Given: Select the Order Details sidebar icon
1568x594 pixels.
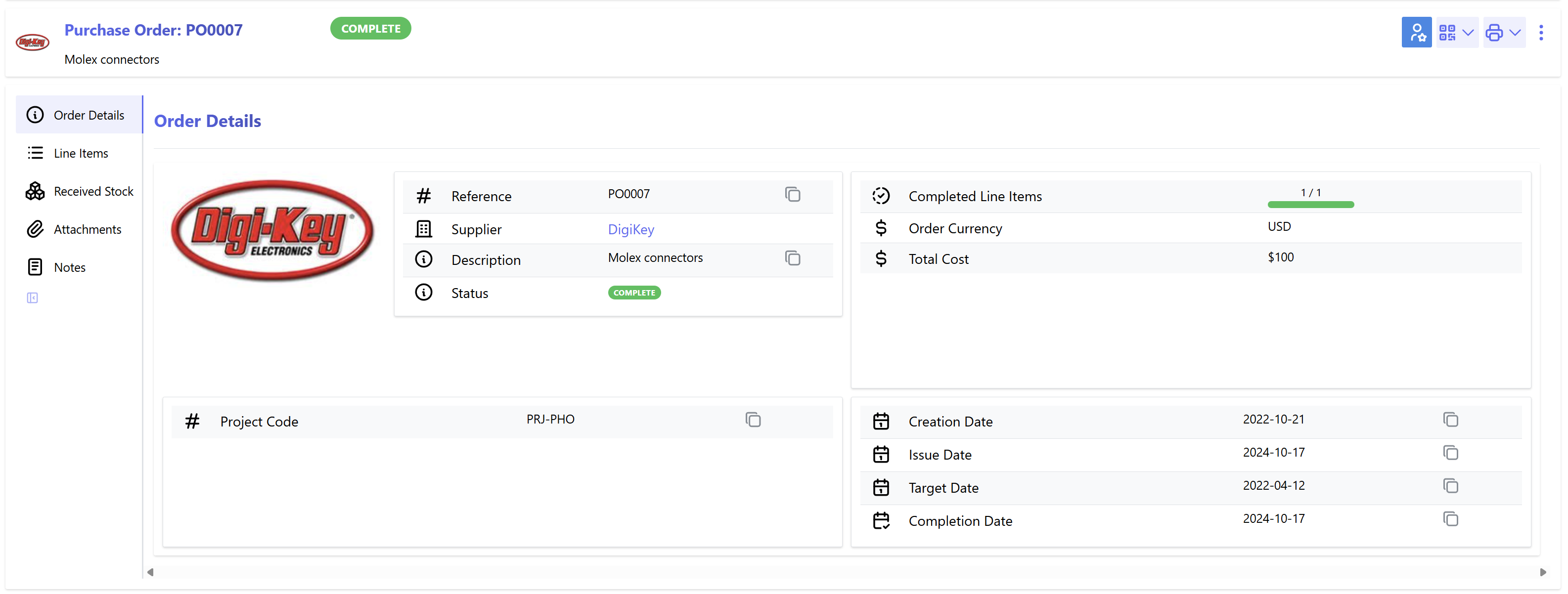Looking at the screenshot, I should (x=35, y=115).
